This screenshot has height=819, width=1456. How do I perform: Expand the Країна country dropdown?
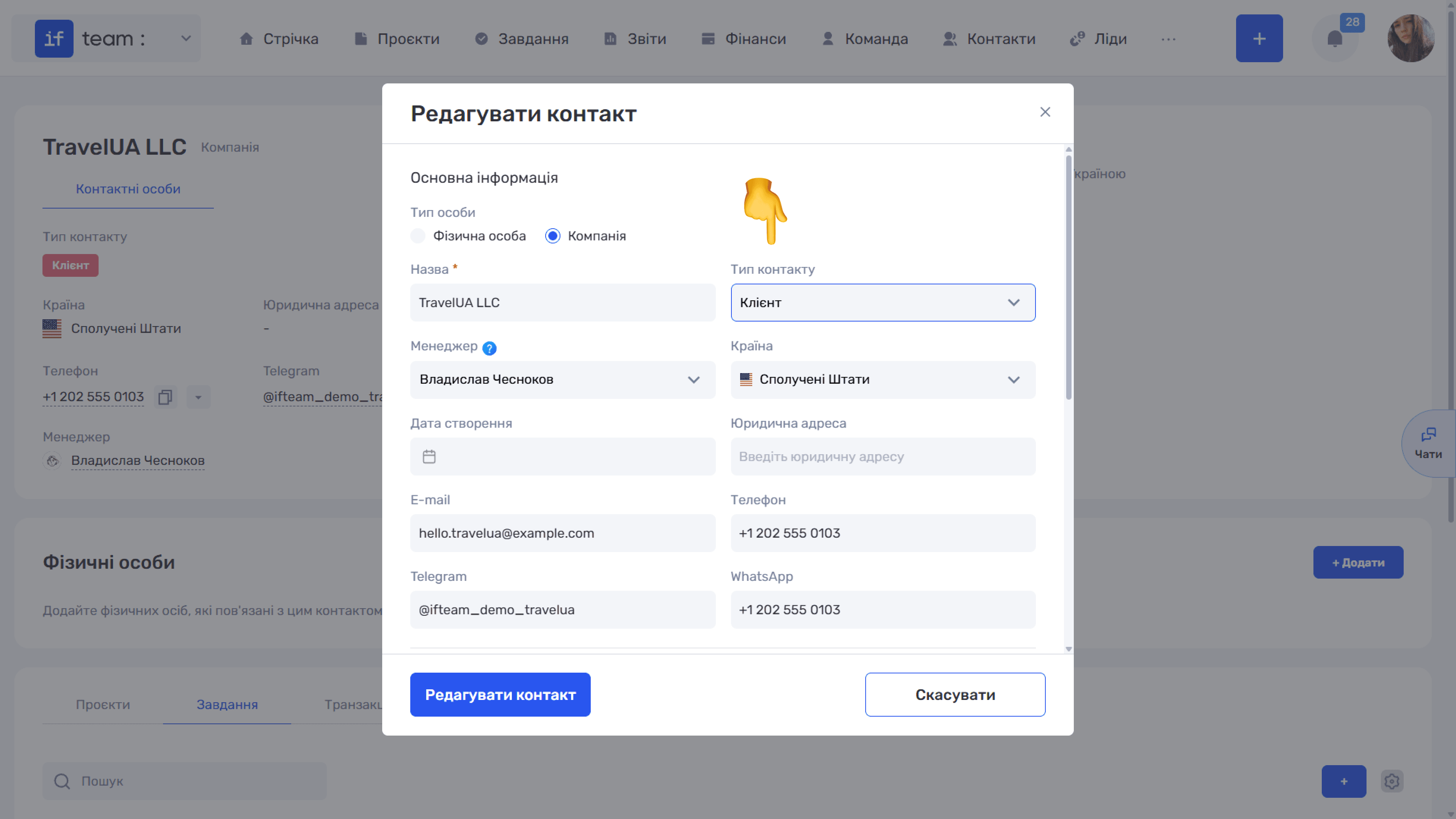[x=883, y=380]
